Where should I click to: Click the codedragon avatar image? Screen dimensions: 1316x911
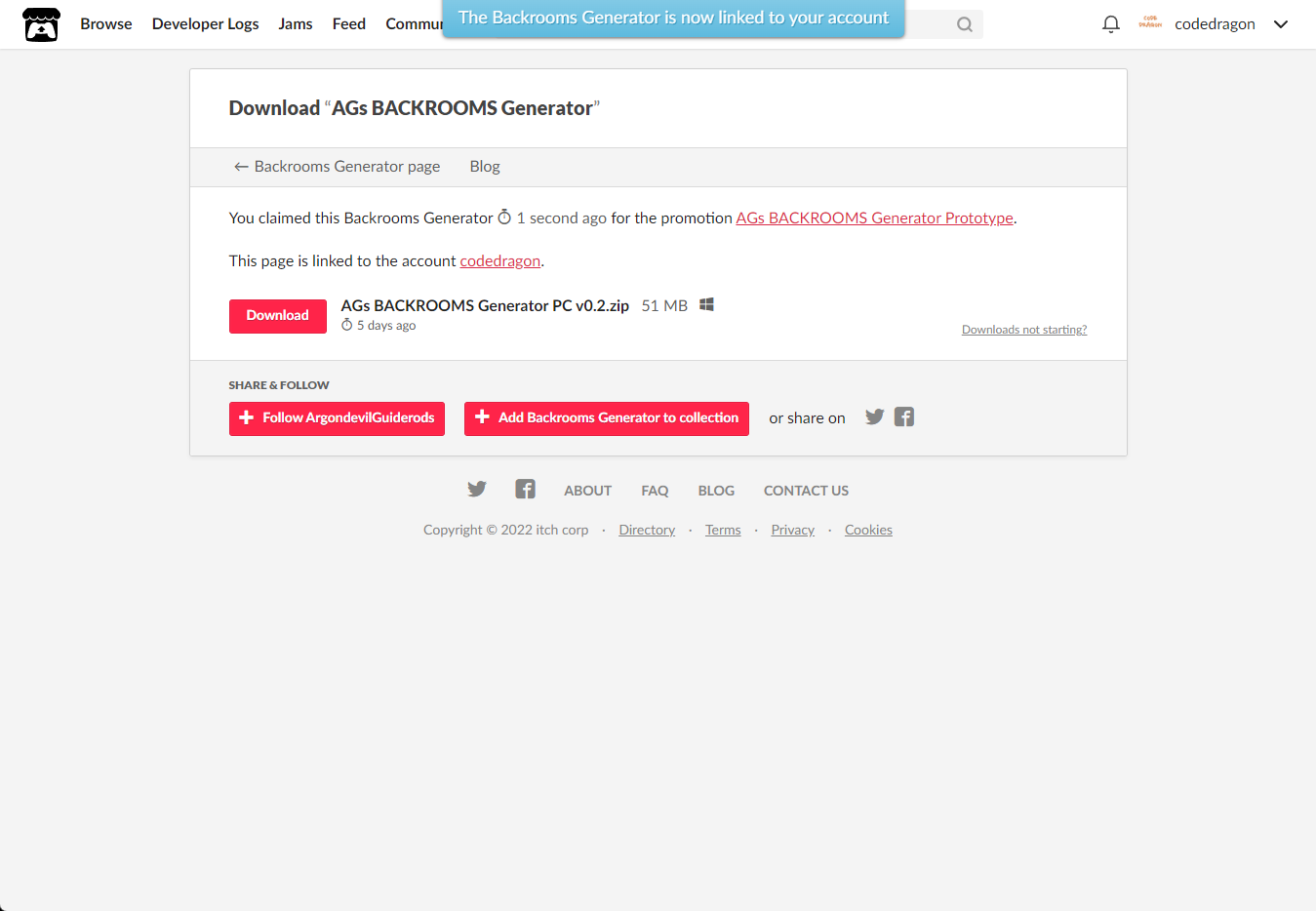tap(1150, 23)
